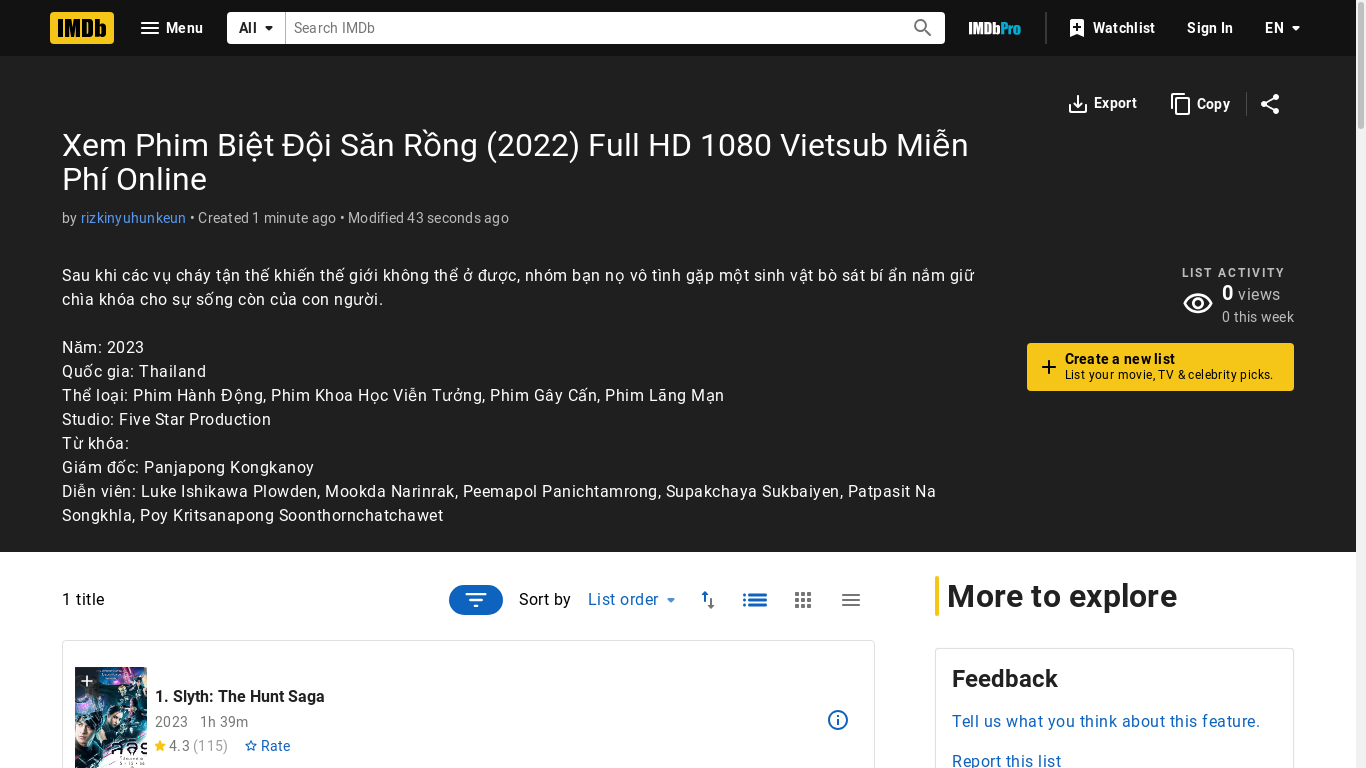Click Tell us what you think link

[x=1106, y=722]
